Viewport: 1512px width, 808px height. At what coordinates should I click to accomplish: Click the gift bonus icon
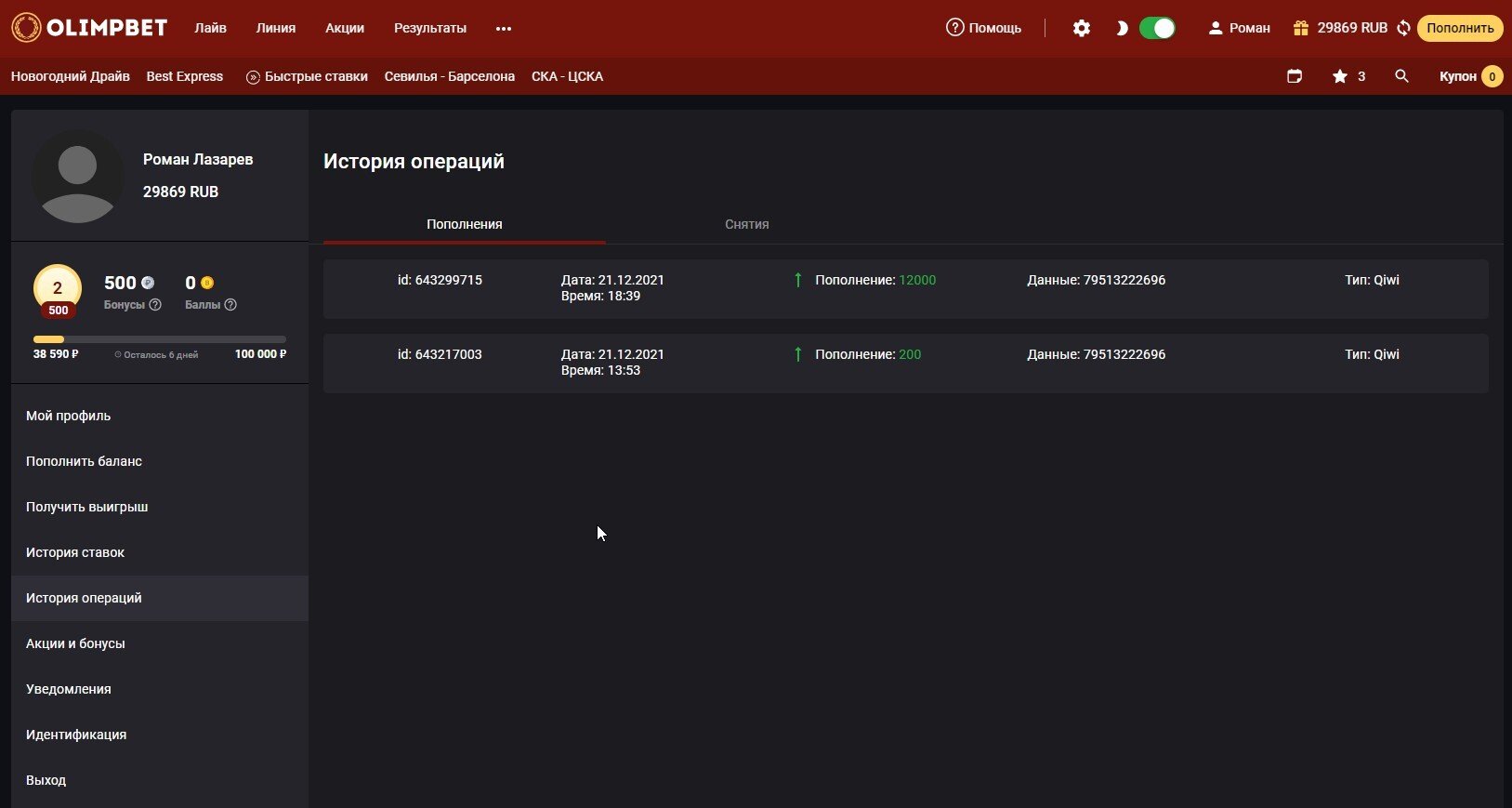(1300, 28)
